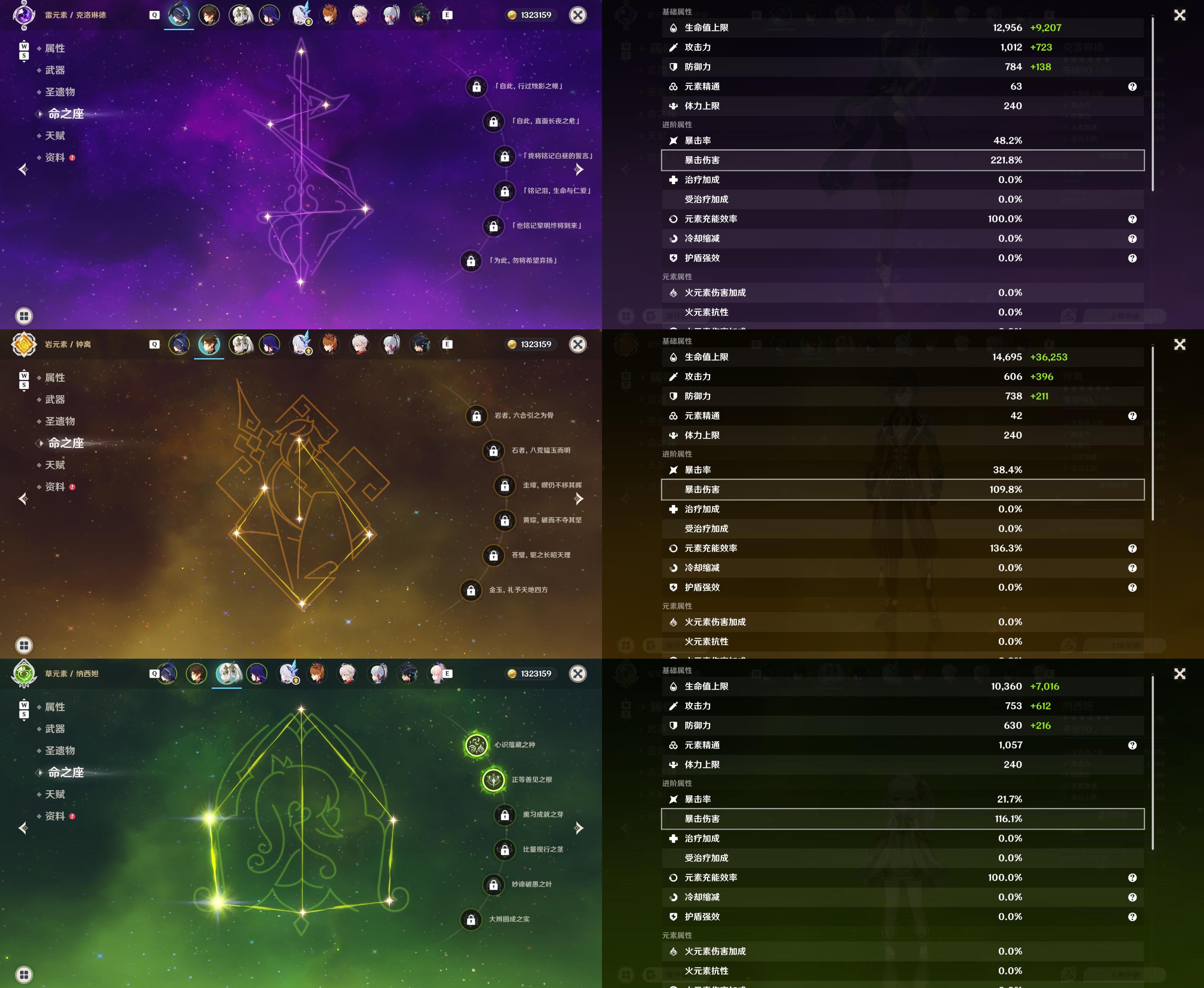Click lock icon for 圭璋，暝仍不移其晖
This screenshot has height=988, width=1204.
pyautogui.click(x=505, y=486)
